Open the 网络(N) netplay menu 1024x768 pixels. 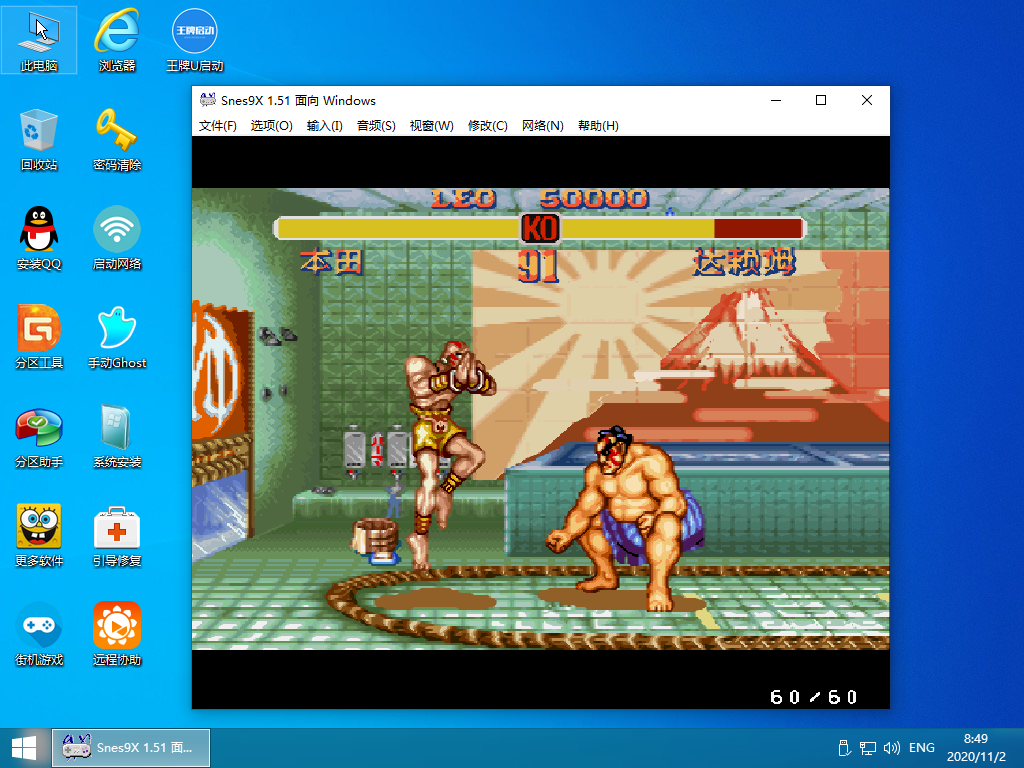pos(543,125)
